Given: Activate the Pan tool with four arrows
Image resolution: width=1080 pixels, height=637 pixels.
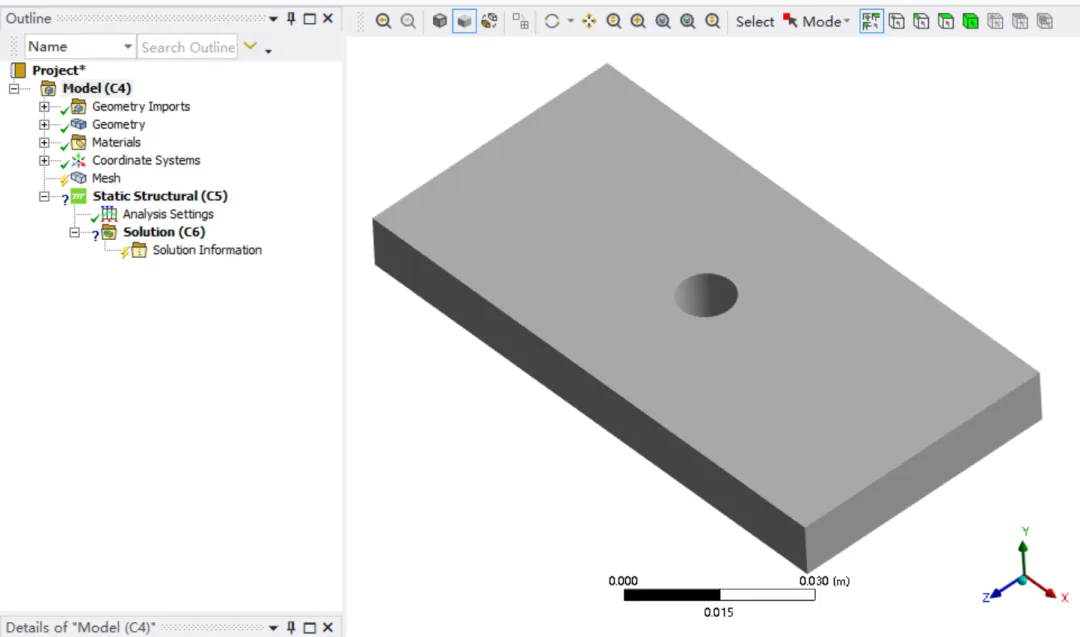Looking at the screenshot, I should [589, 21].
